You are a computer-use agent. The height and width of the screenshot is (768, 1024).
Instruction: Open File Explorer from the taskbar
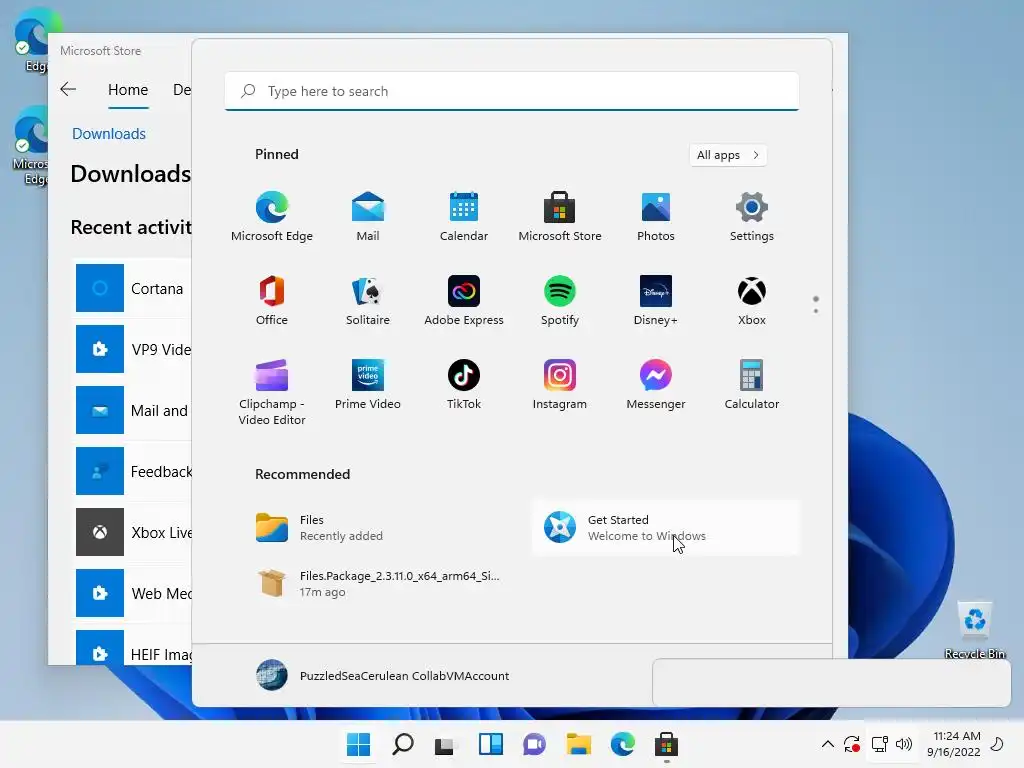tap(579, 744)
